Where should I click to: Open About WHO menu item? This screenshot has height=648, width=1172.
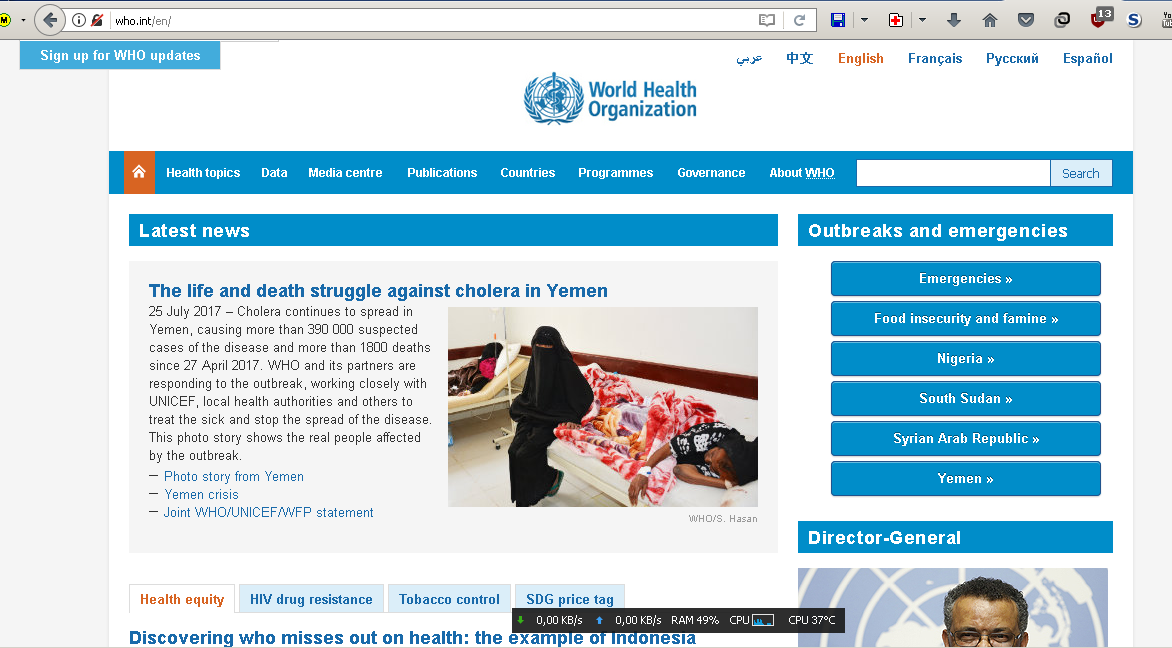pos(802,173)
